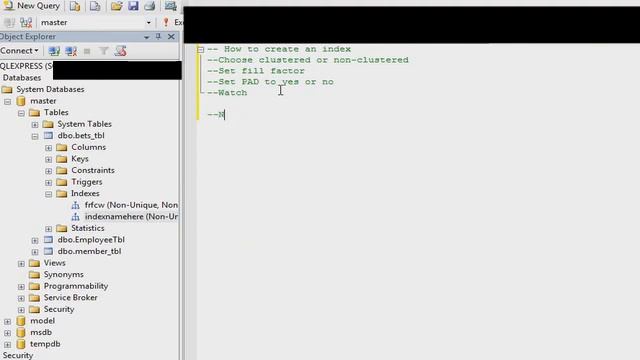Viewport: 640px width, 360px height.
Task: Select the dbo.bets_tbl table
Action: point(81,136)
